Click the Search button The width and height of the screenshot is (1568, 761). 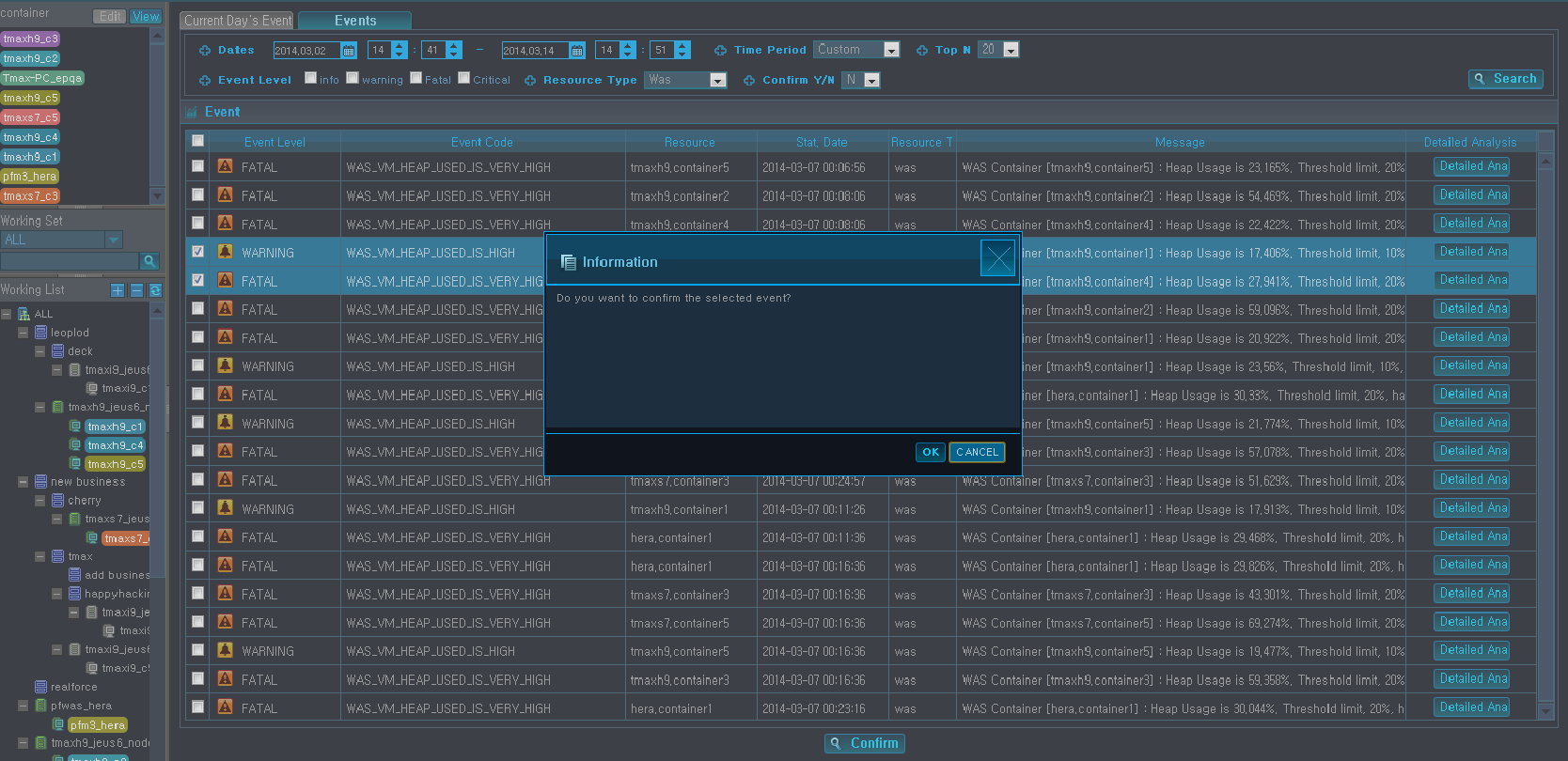[1506, 79]
